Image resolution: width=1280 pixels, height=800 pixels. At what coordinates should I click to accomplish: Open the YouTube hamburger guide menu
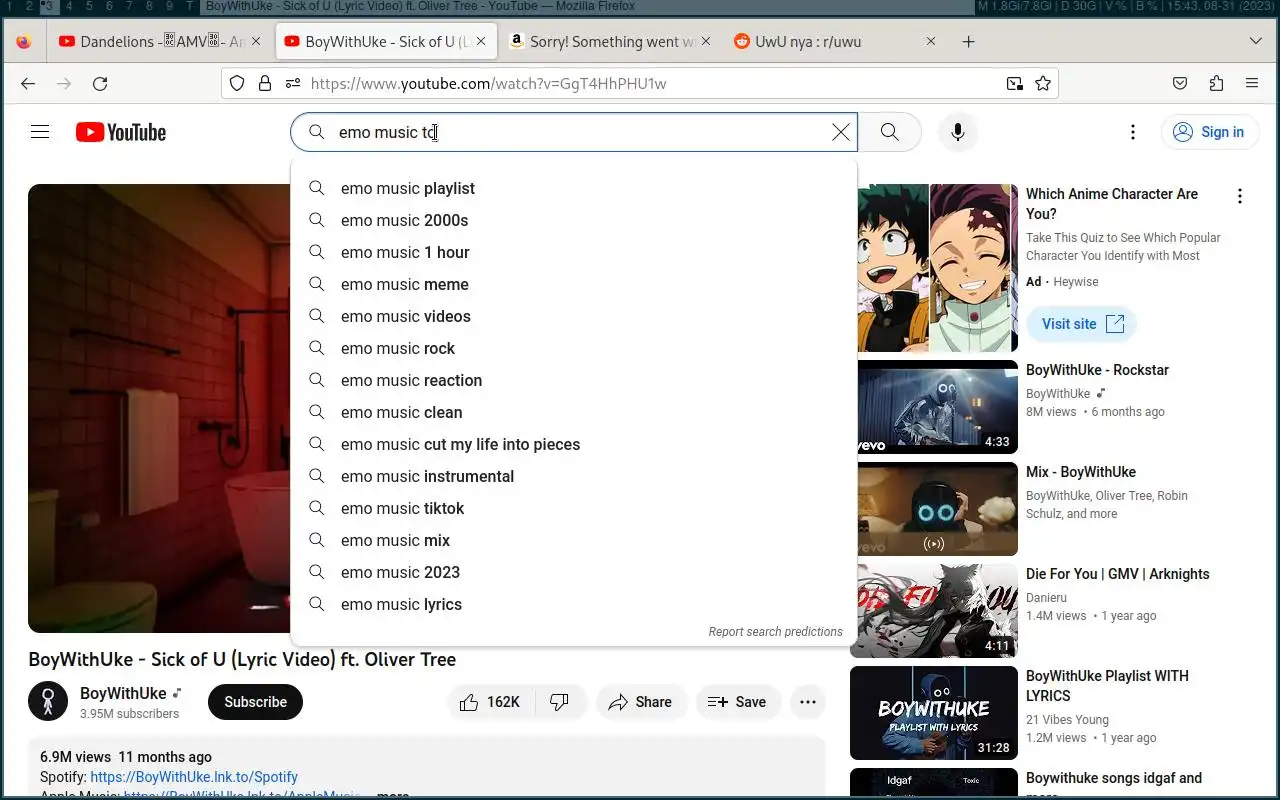(x=40, y=132)
